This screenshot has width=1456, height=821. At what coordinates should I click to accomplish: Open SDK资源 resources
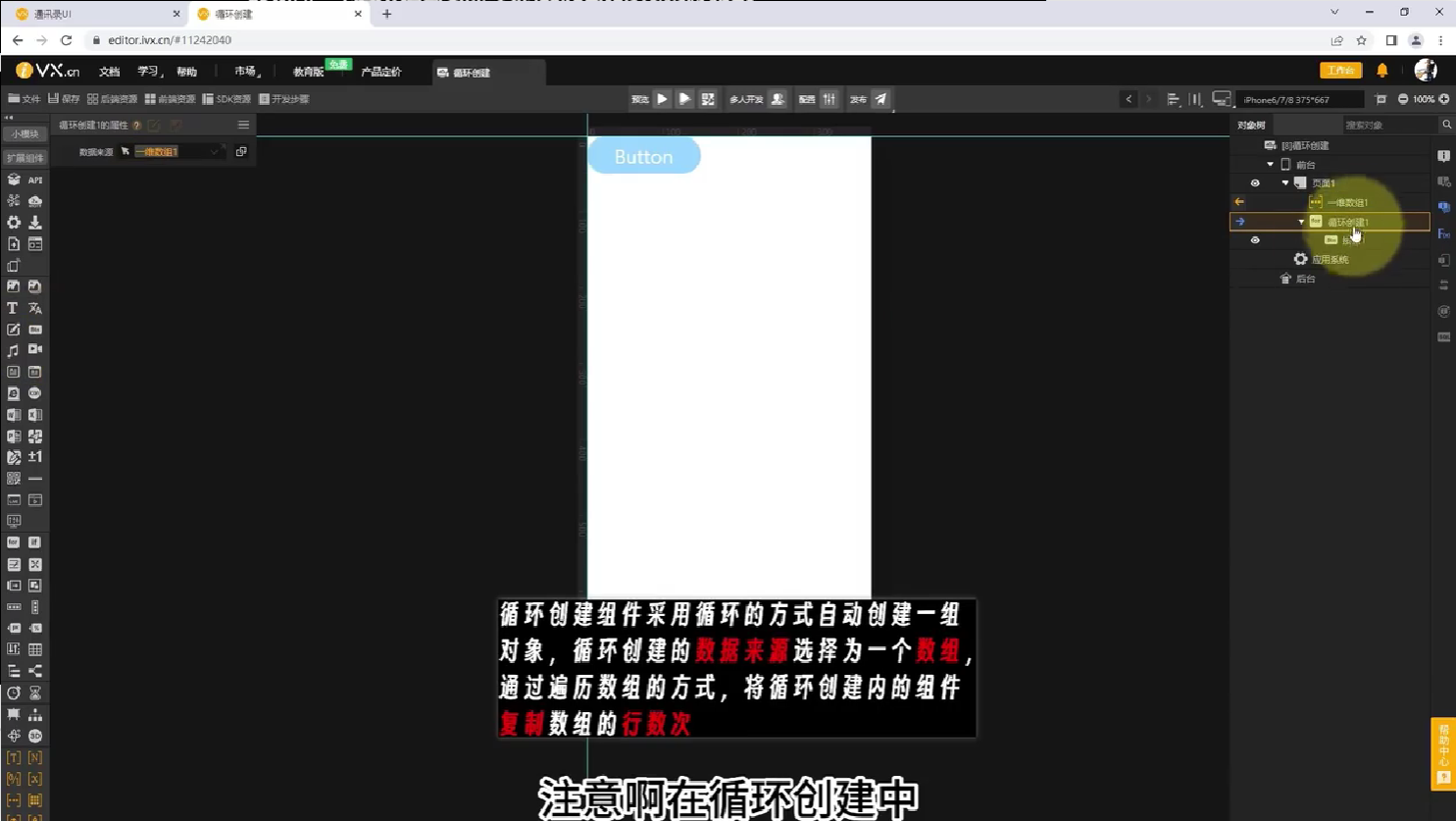226,99
